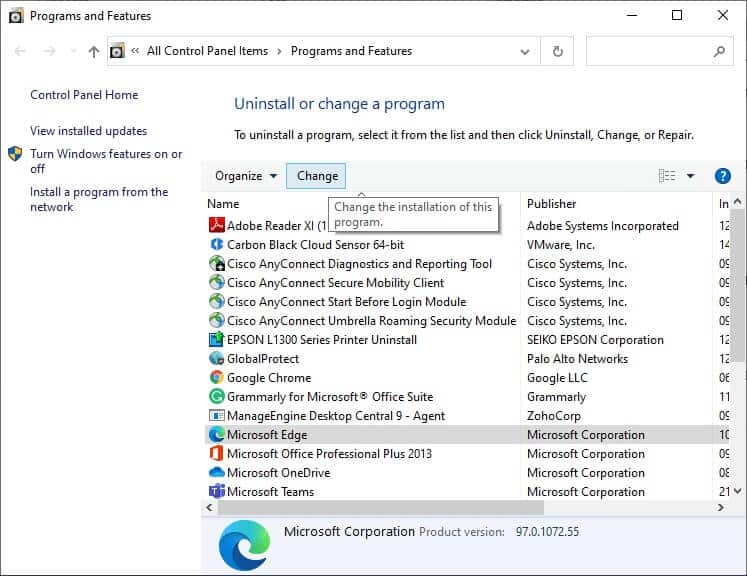Click the chevron after All Control Panel Items

[x=279, y=51]
